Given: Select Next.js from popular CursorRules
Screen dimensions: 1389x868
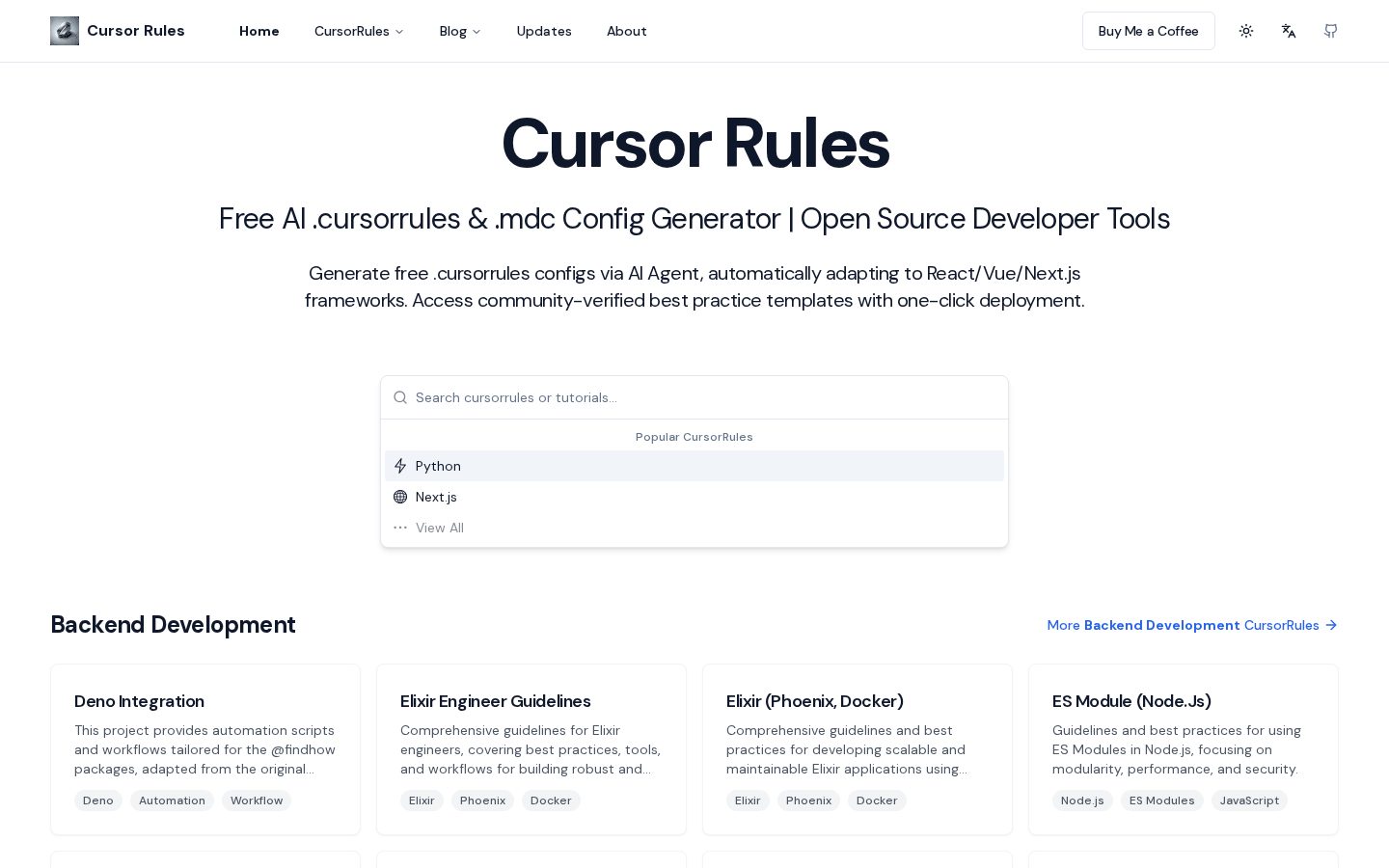Looking at the screenshot, I should (x=694, y=497).
